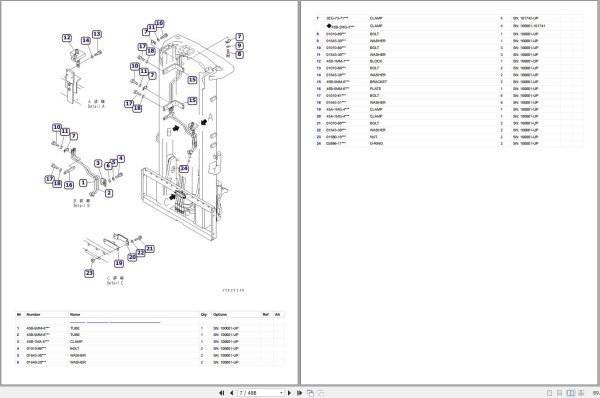
Task: Switch to single page view
Action: tap(549, 393)
